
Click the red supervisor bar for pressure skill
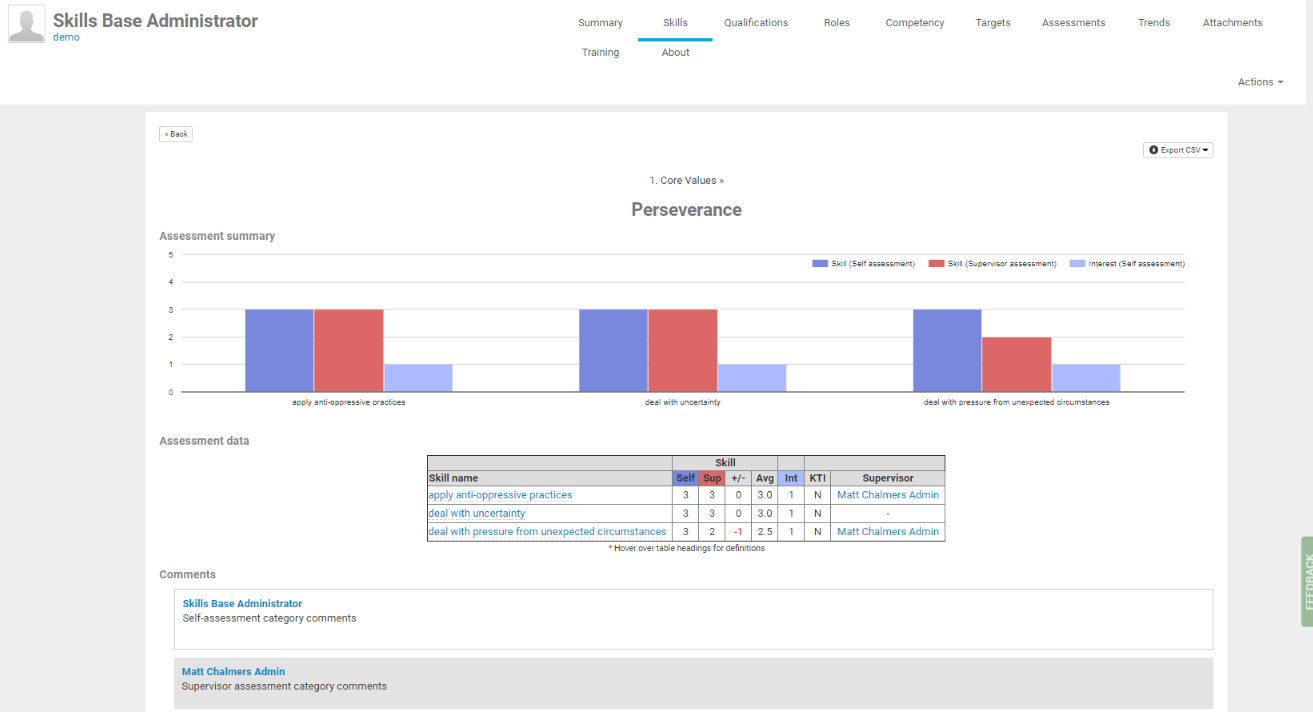coord(1016,364)
